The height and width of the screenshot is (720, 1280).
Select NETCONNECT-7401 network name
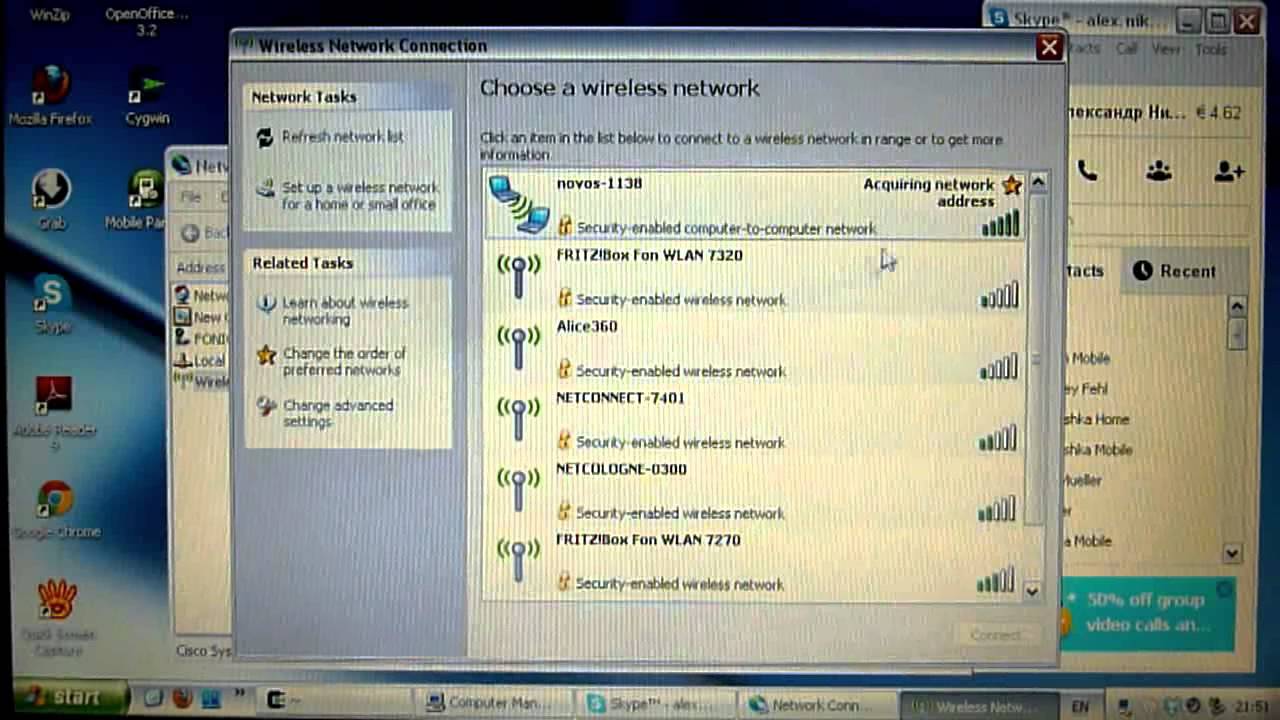(620, 397)
